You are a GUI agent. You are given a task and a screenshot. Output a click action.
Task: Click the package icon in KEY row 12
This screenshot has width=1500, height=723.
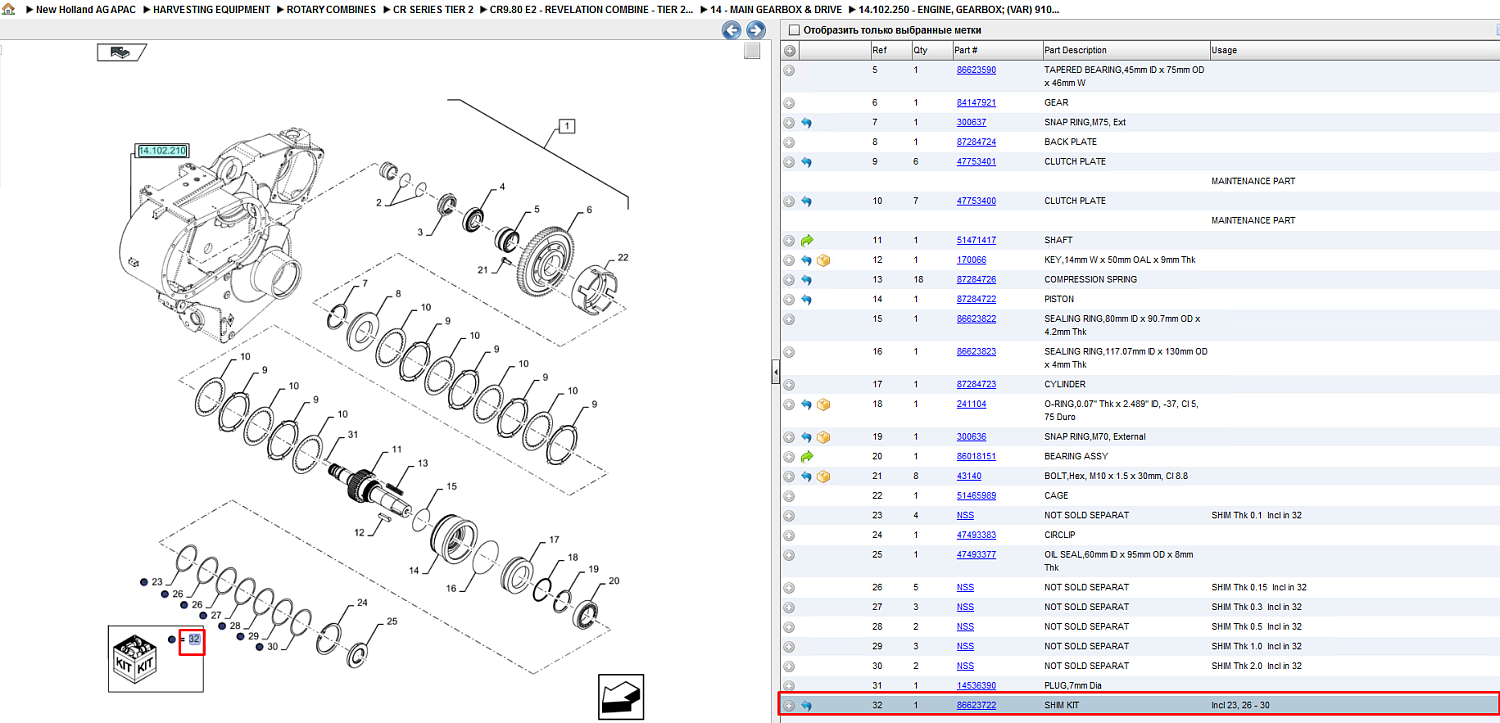(824, 260)
